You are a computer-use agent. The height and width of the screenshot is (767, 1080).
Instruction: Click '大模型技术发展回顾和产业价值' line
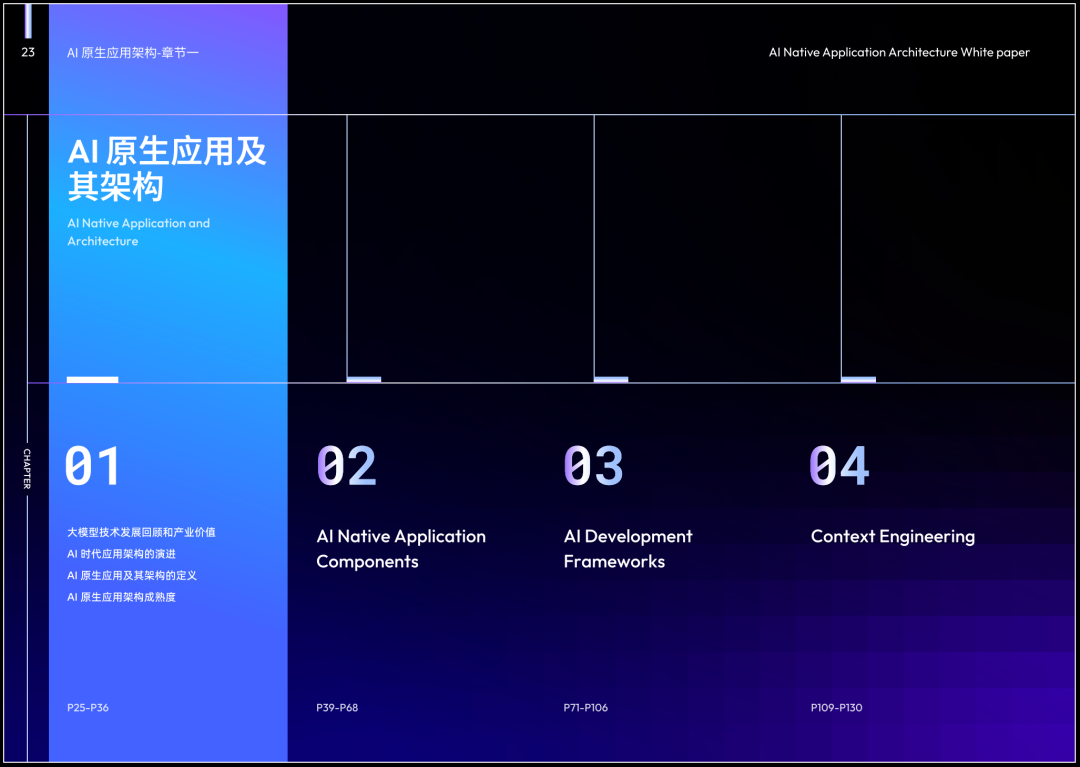[141, 532]
